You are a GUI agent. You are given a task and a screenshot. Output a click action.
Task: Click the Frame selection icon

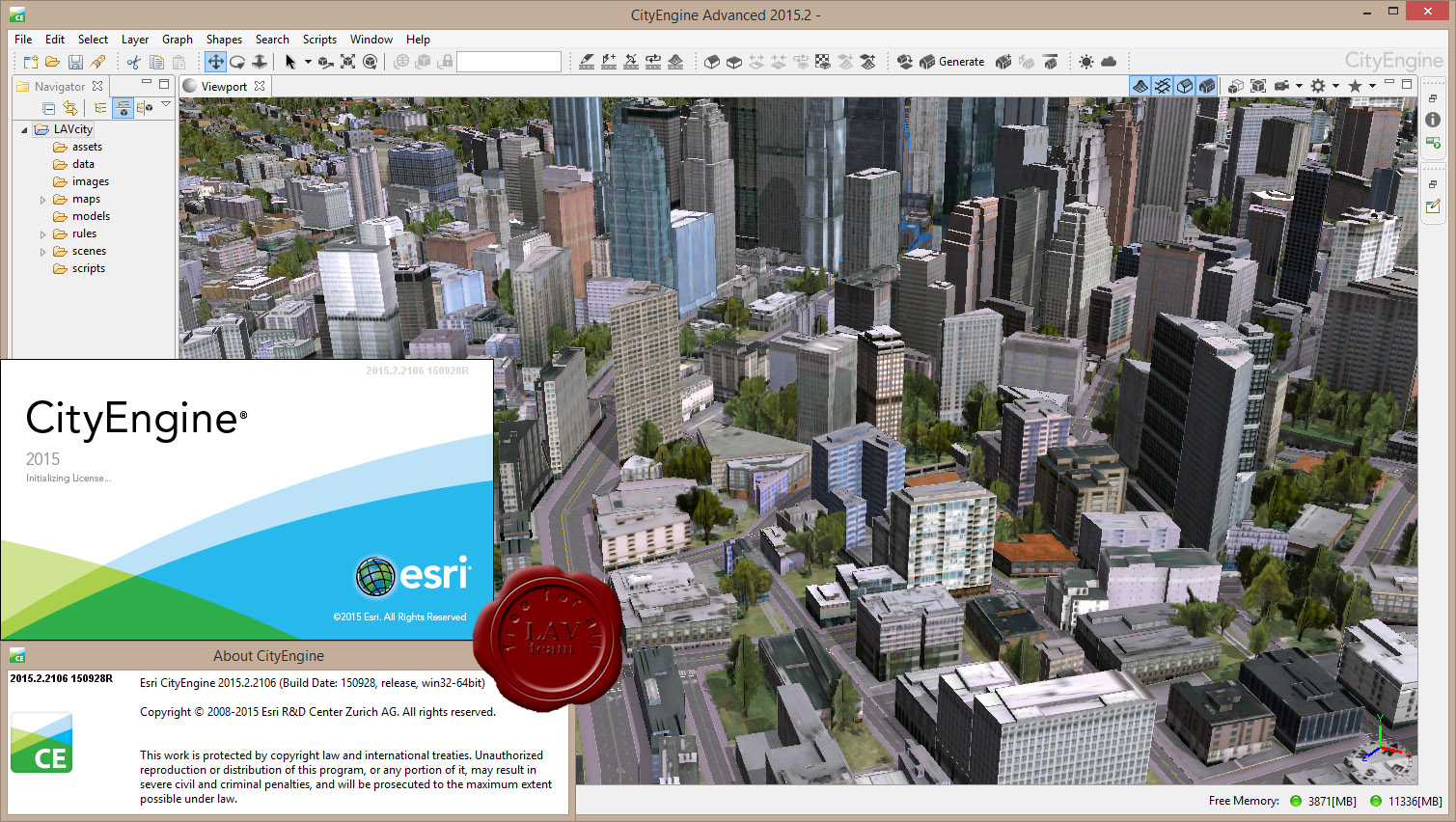[x=347, y=62]
